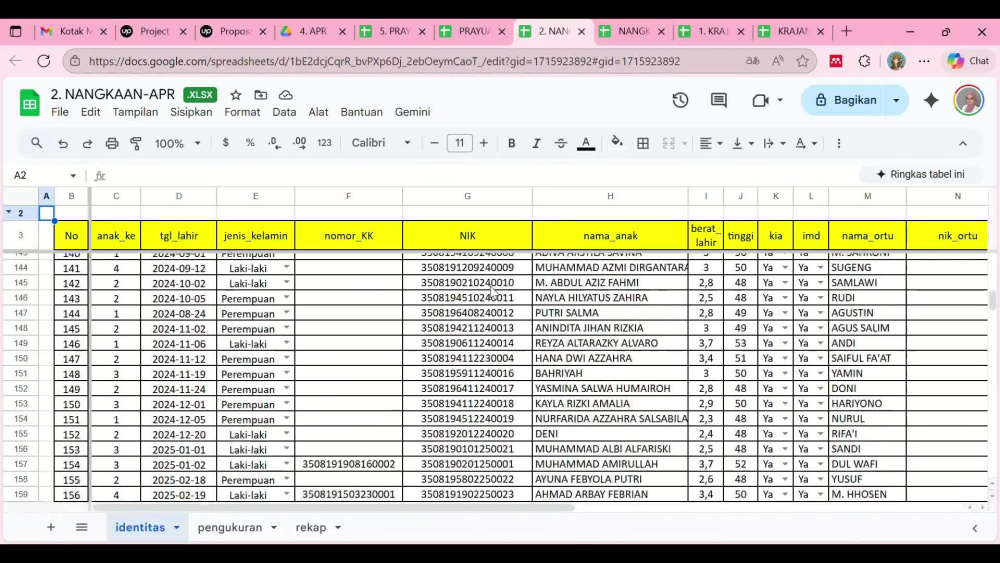Increase font size
The height and width of the screenshot is (563, 1000).
[483, 143]
